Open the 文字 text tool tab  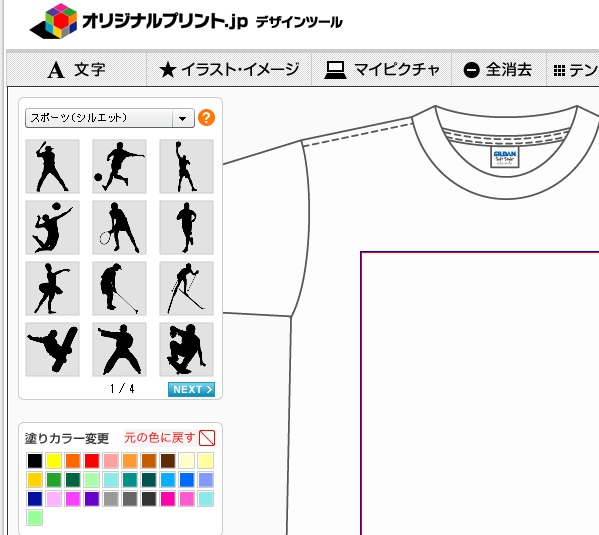coord(76,70)
